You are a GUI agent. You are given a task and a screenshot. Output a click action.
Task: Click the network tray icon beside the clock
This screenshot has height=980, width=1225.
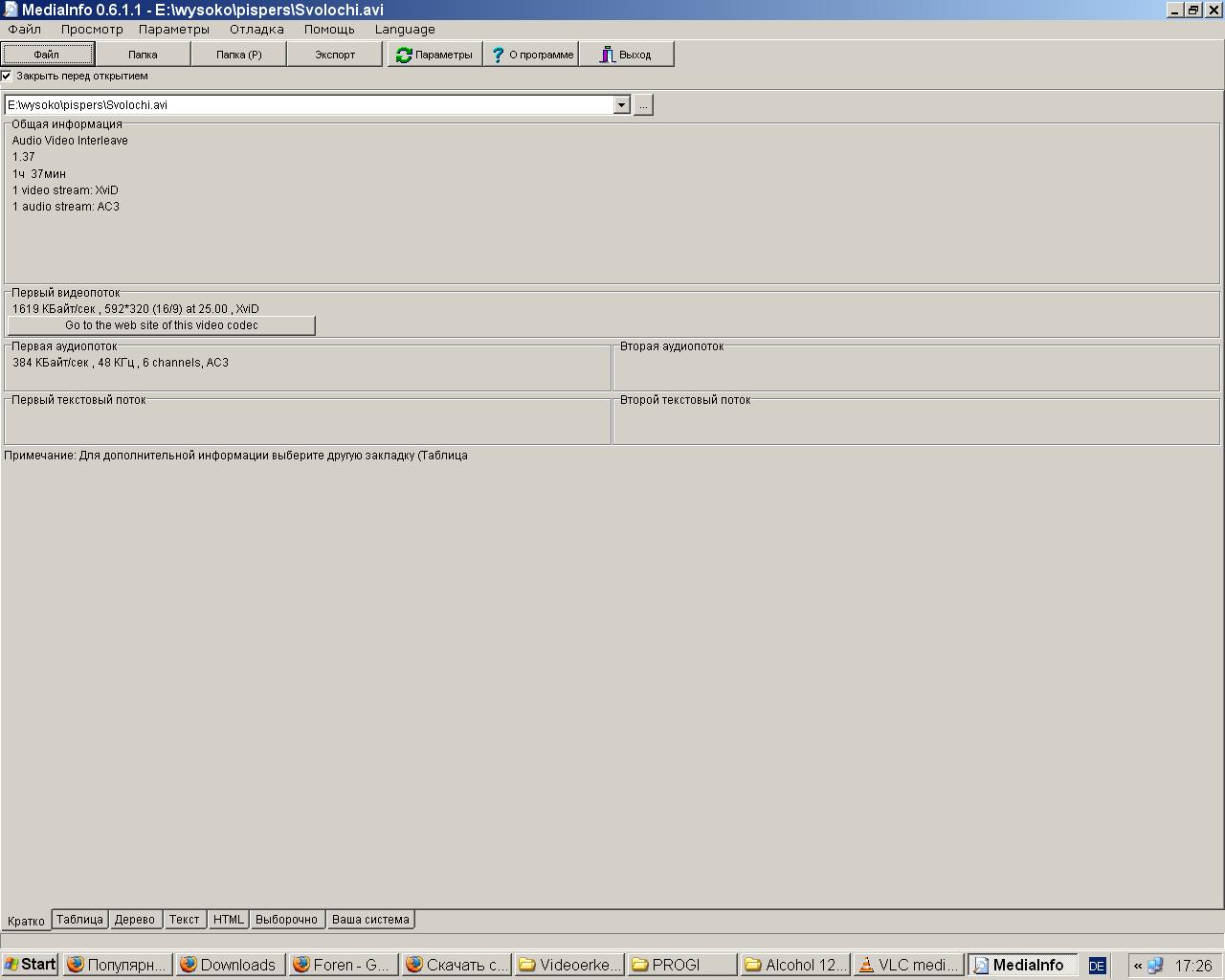click(x=1155, y=966)
